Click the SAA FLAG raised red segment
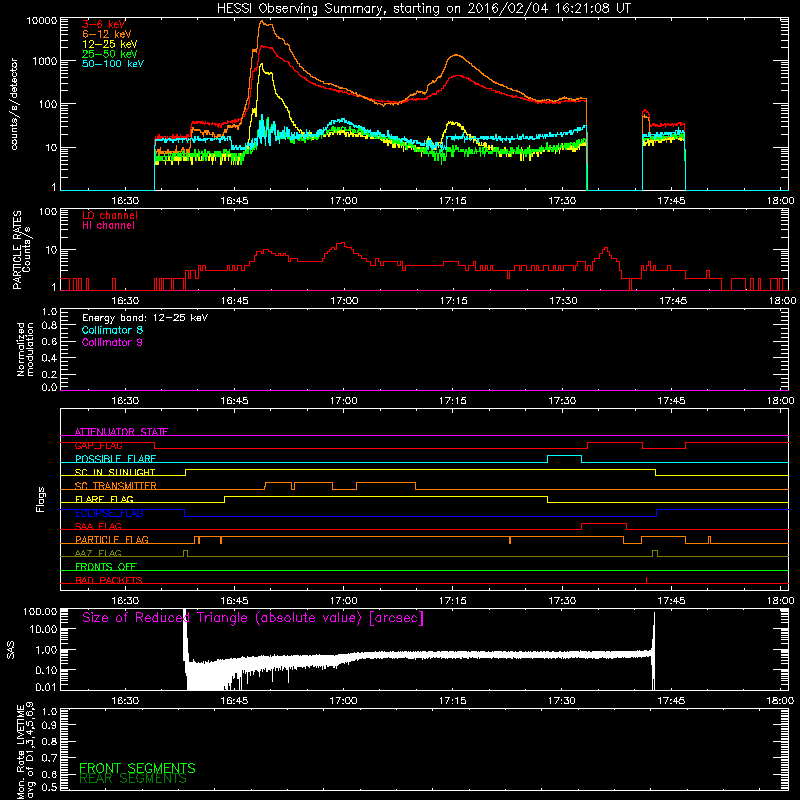800x800 pixels. tap(604, 523)
